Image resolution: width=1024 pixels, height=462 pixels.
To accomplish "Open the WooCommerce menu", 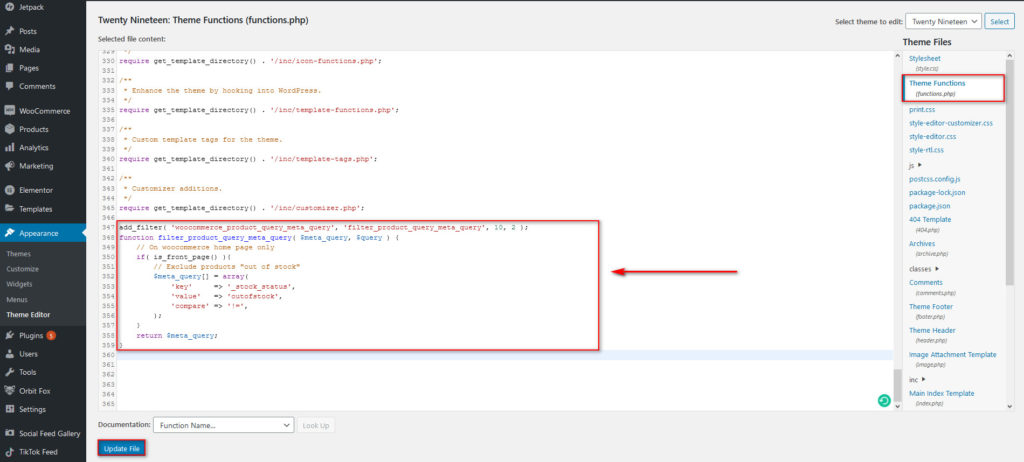I will click(x=42, y=111).
